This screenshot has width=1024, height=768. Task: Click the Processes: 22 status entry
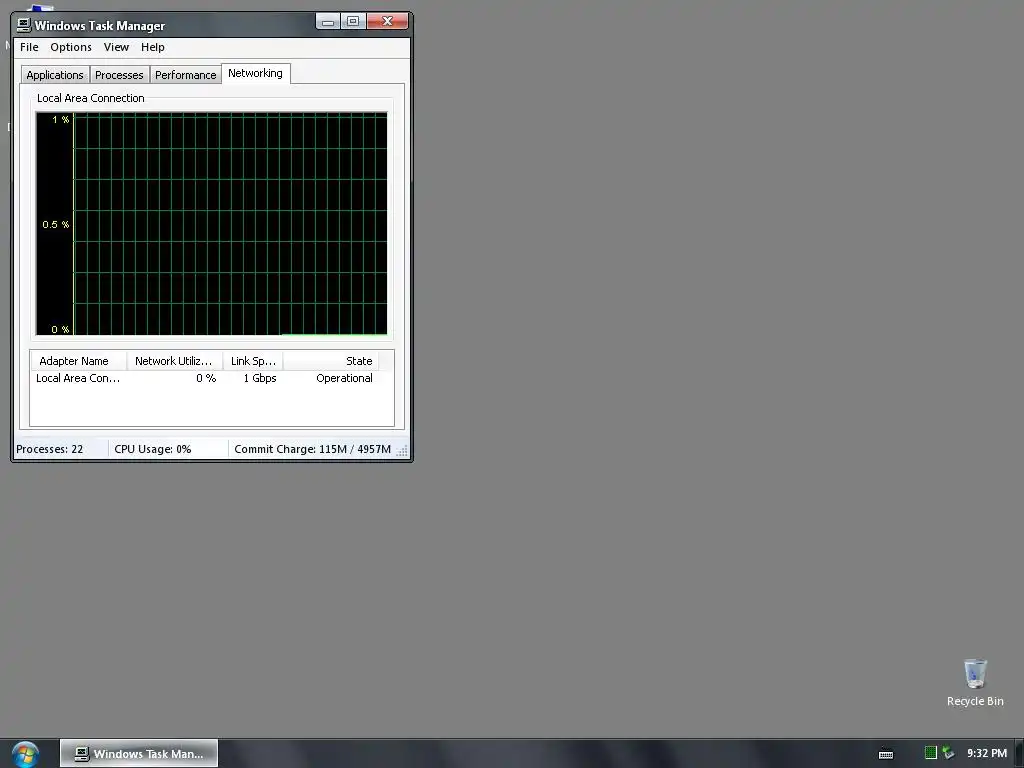pyautogui.click(x=61, y=449)
